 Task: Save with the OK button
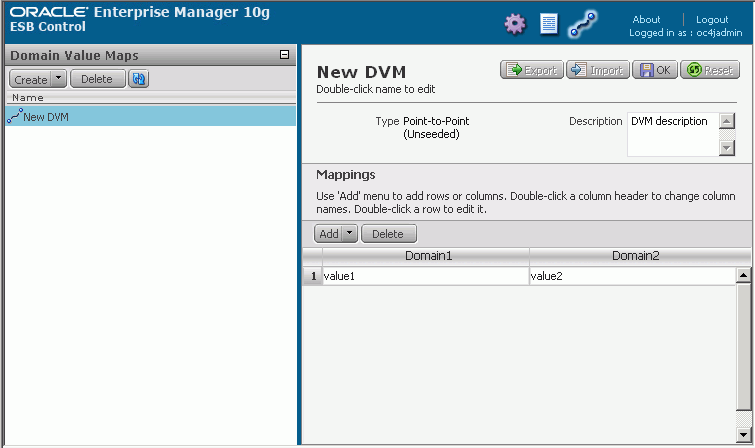tap(655, 70)
